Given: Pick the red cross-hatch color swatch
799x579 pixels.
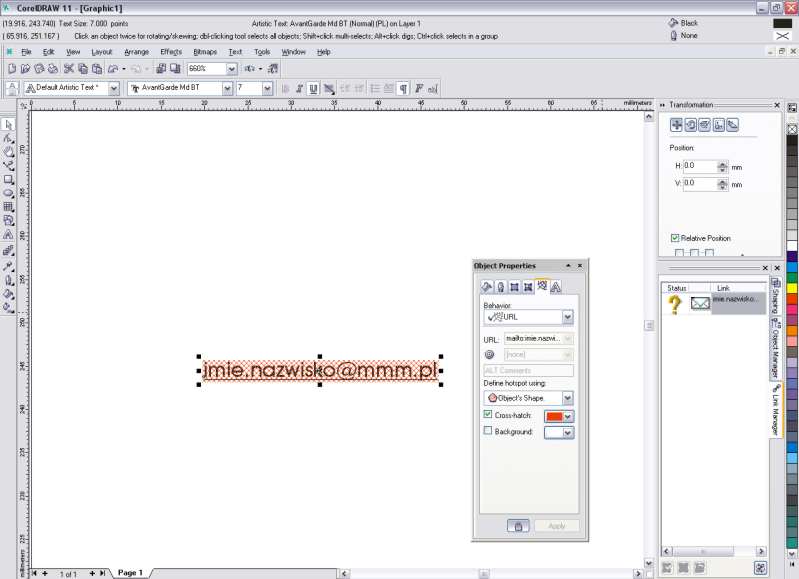Looking at the screenshot, I should coord(553,415).
